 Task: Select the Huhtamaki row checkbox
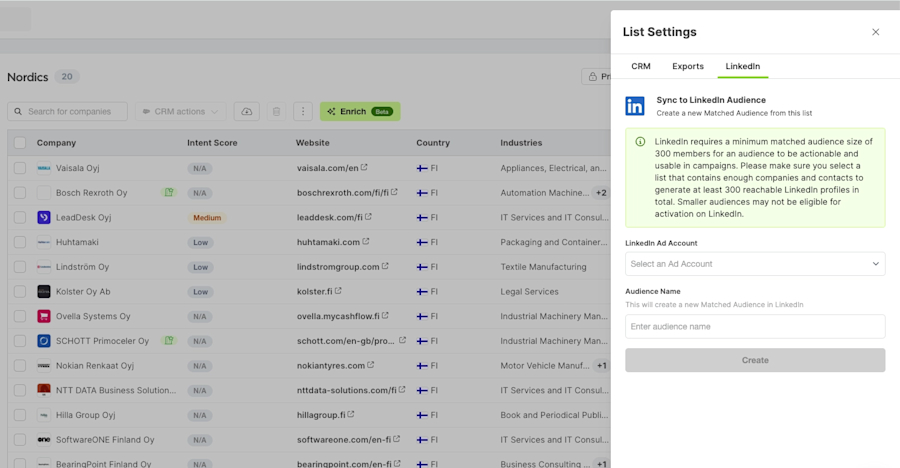(x=20, y=242)
